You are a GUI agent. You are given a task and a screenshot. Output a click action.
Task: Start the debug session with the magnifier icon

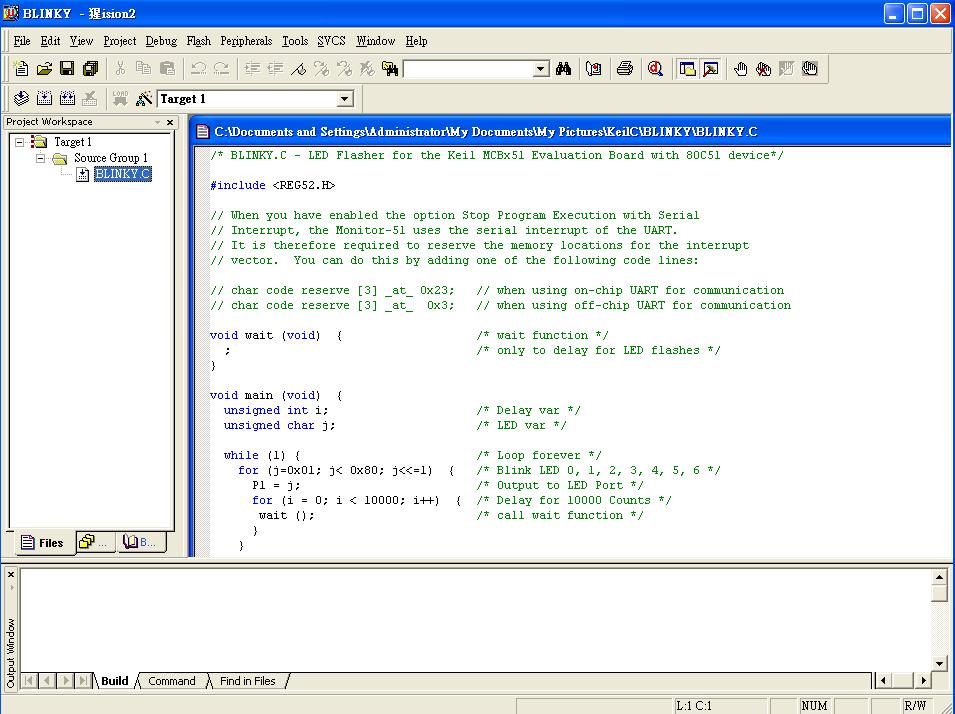point(655,69)
